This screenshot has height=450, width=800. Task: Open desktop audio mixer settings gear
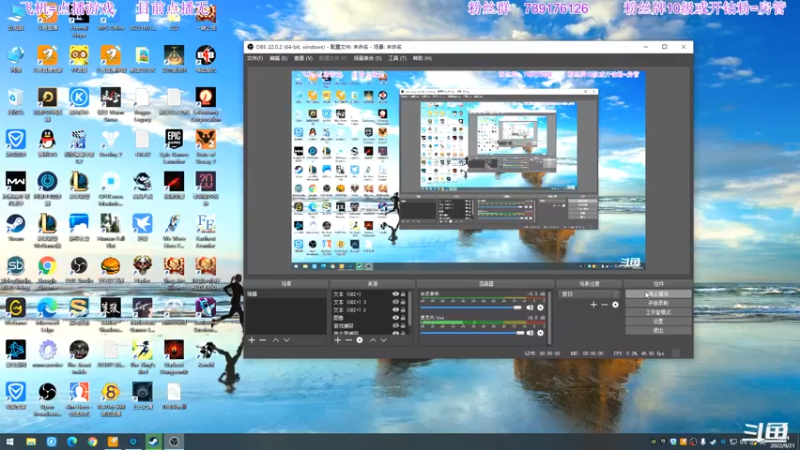540,308
